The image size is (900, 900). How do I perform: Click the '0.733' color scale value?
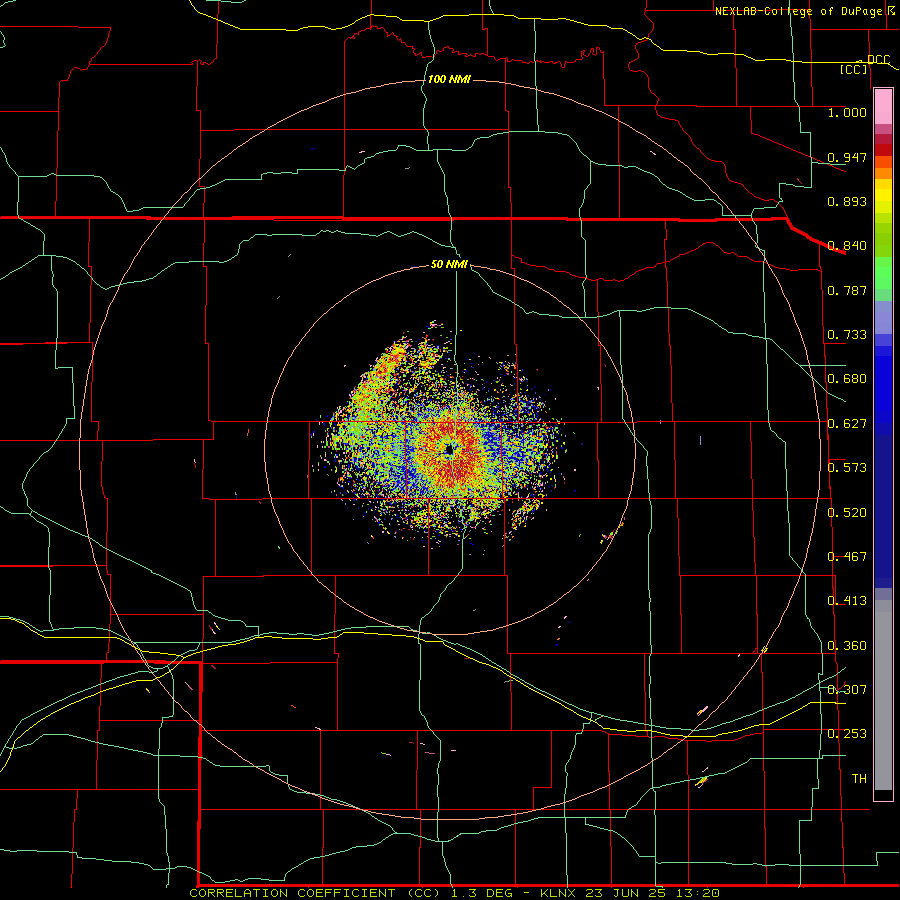point(847,335)
